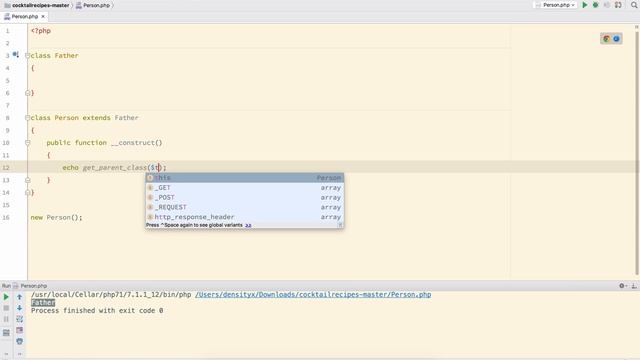Viewport: 640px width, 360px height.
Task: Click line number 12 in gutter
Action: pyautogui.click(x=6, y=168)
